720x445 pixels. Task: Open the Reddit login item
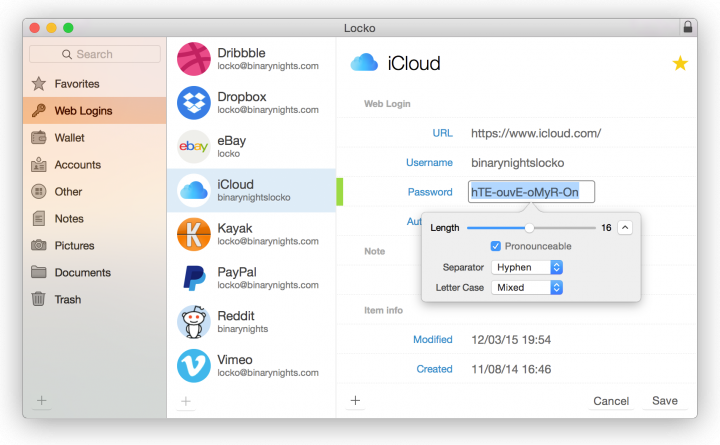[x=250, y=321]
